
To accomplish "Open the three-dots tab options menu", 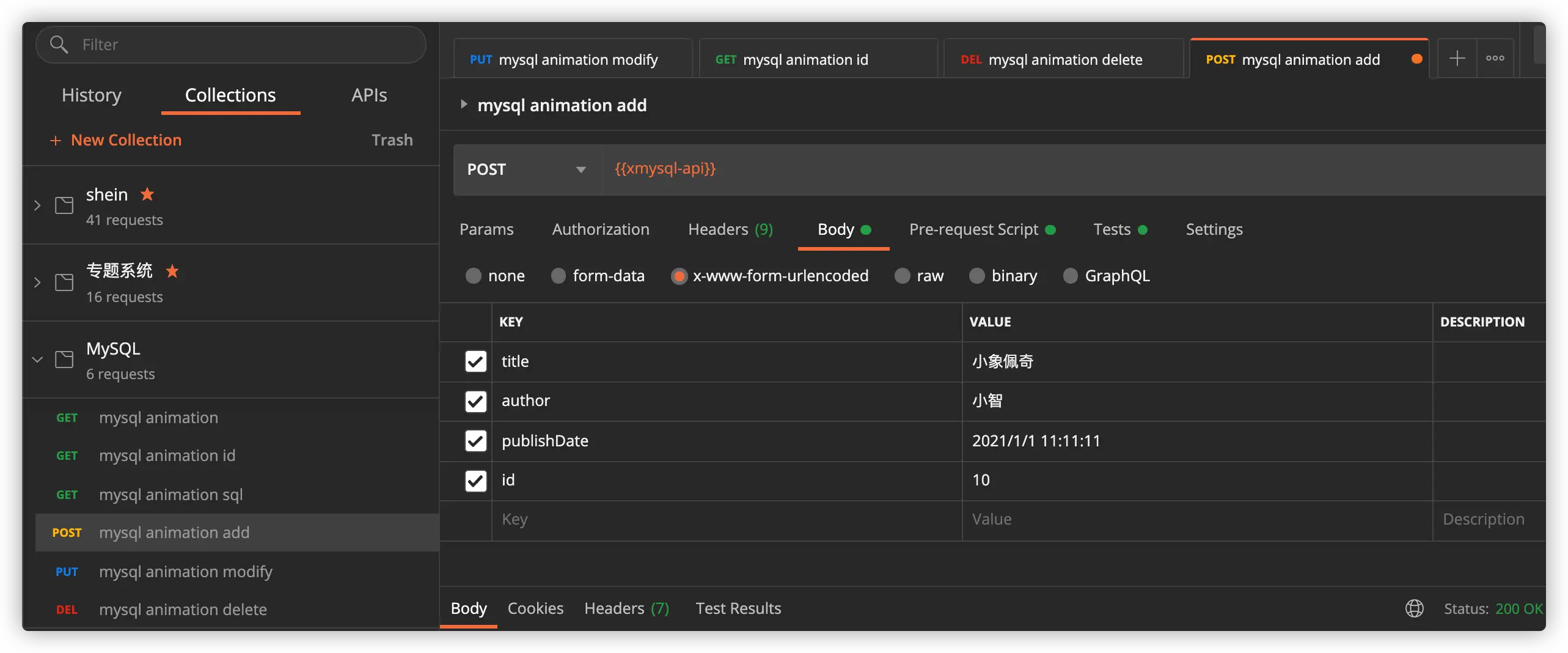I will tap(1495, 59).
